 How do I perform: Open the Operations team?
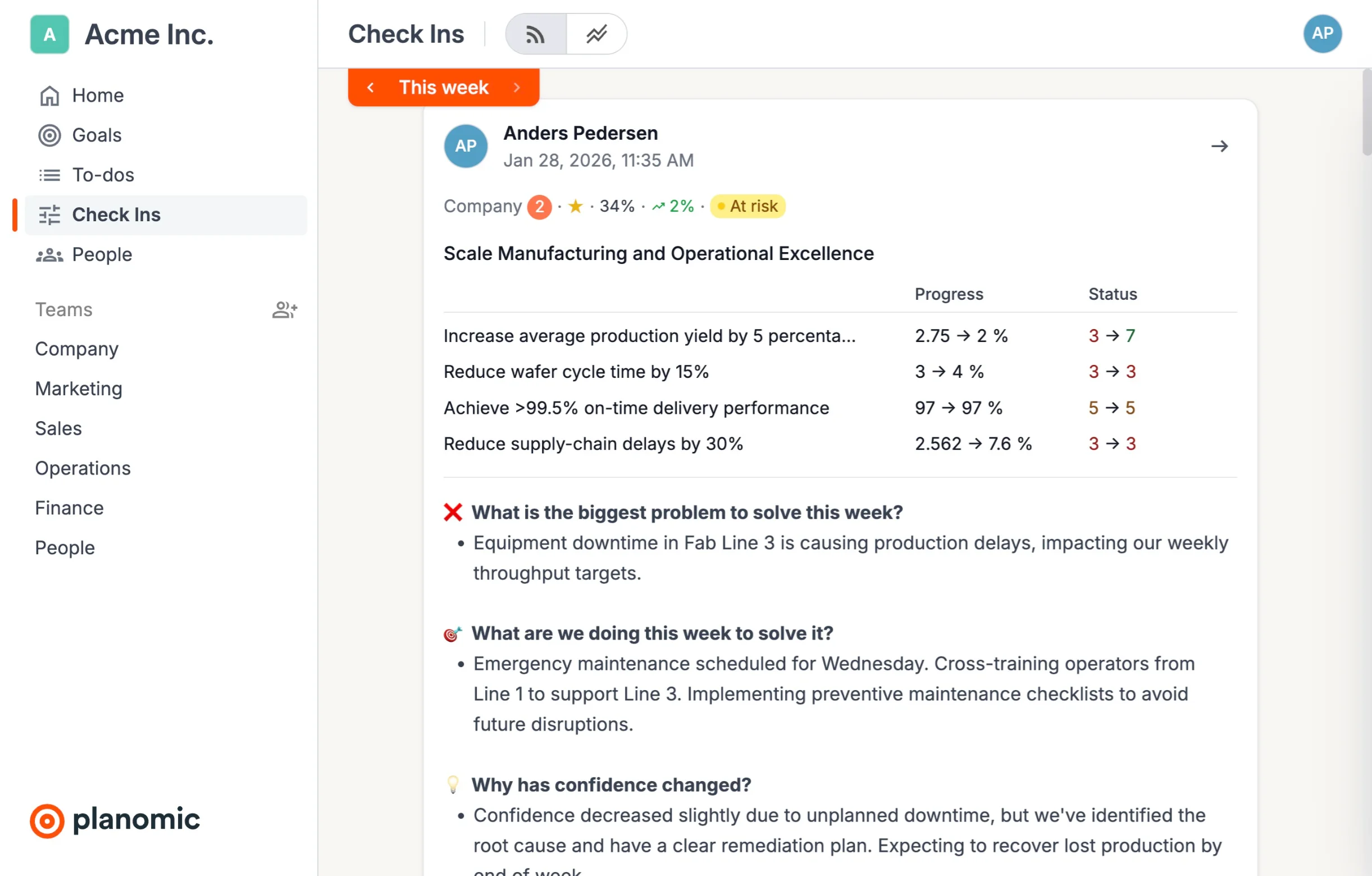click(x=83, y=468)
